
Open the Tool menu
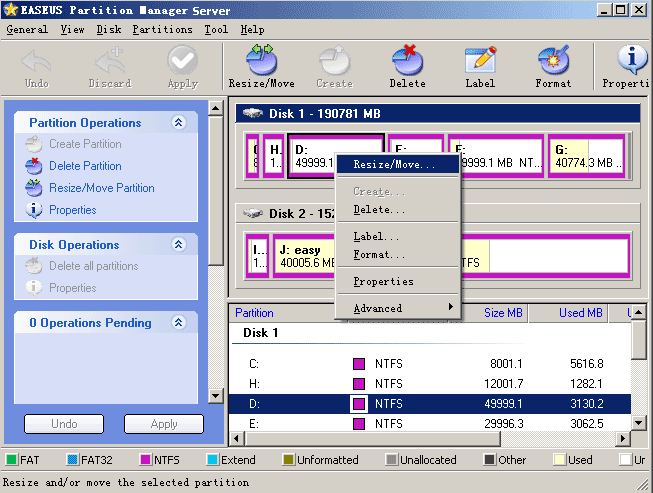216,30
